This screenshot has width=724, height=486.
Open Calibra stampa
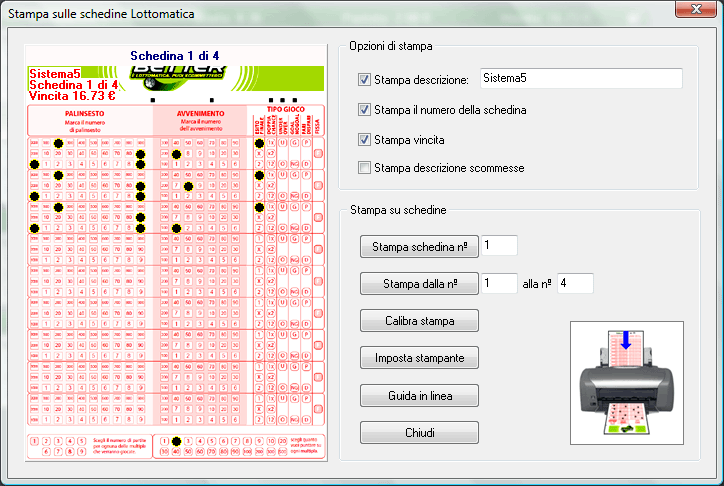[419, 321]
